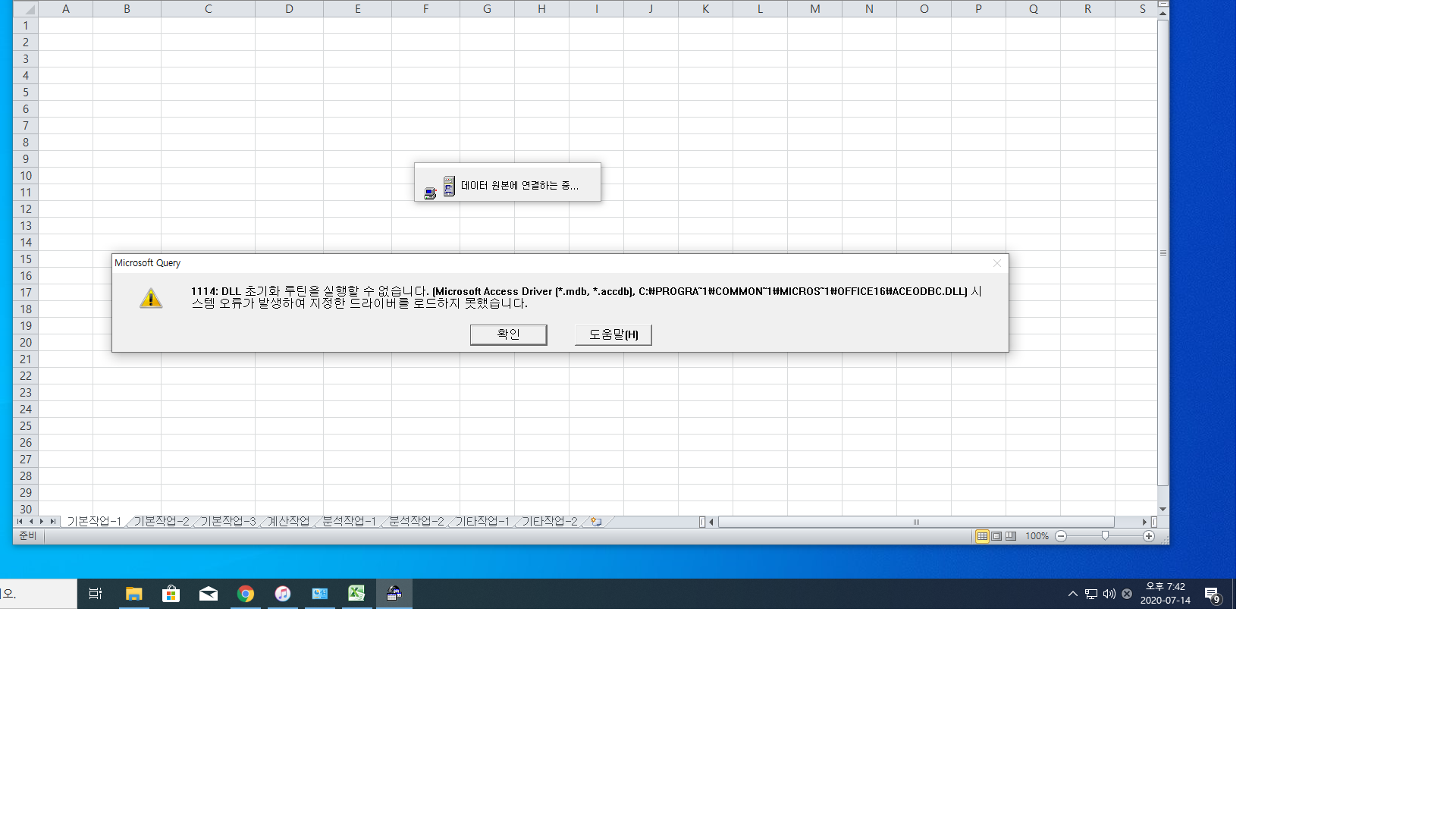Open the 계산작업 sheet tab
The width and height of the screenshot is (1456, 819).
[x=288, y=522]
